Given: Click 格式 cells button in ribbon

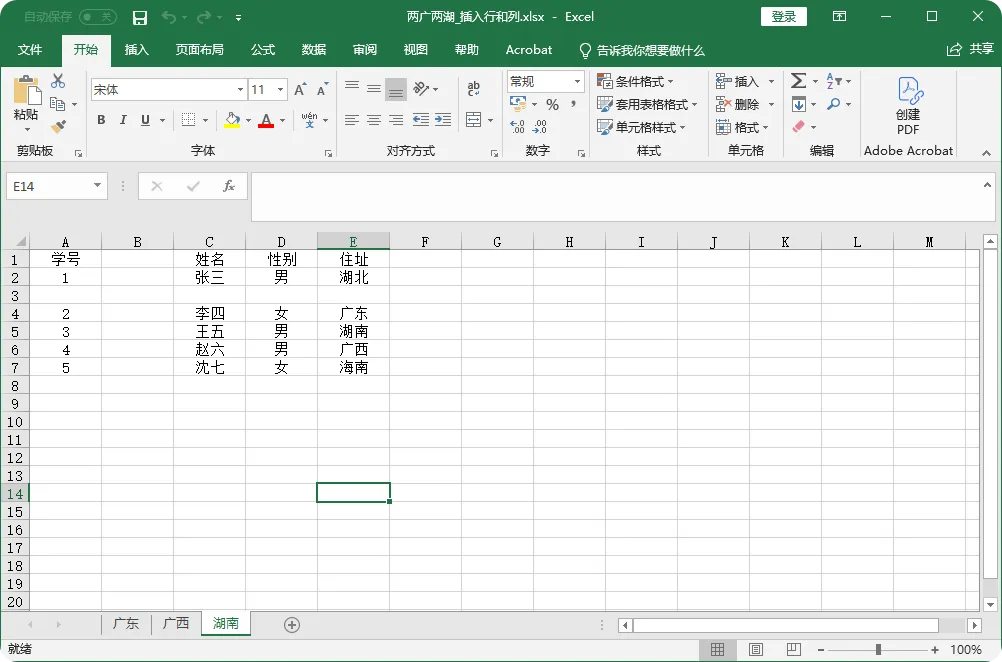Looking at the screenshot, I should [743, 127].
